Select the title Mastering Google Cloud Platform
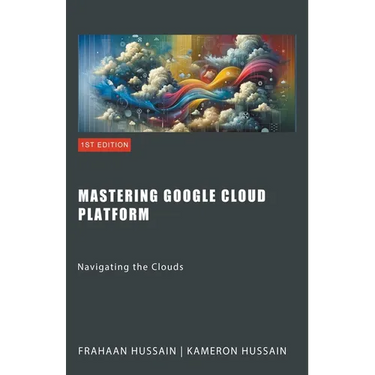375x375 pixels. click(172, 205)
